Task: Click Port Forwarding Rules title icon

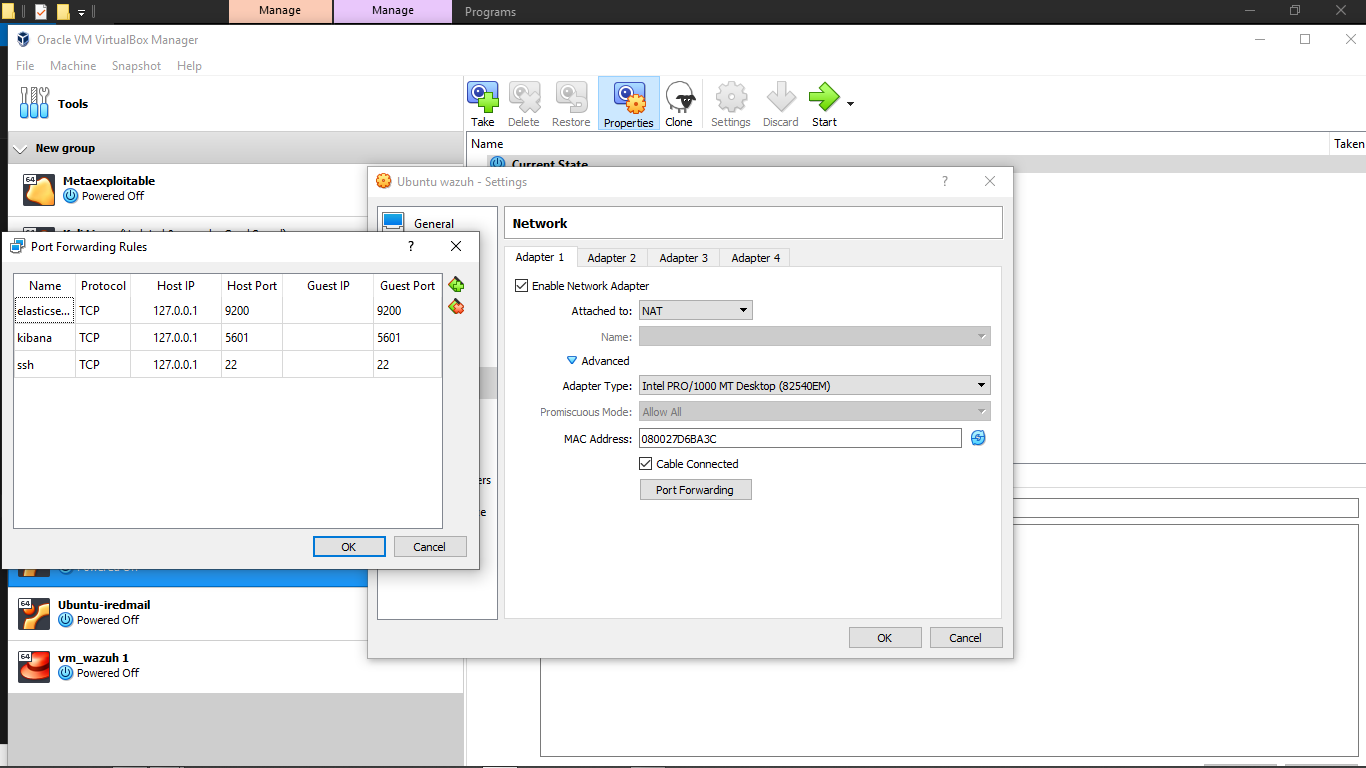Action: coord(17,246)
